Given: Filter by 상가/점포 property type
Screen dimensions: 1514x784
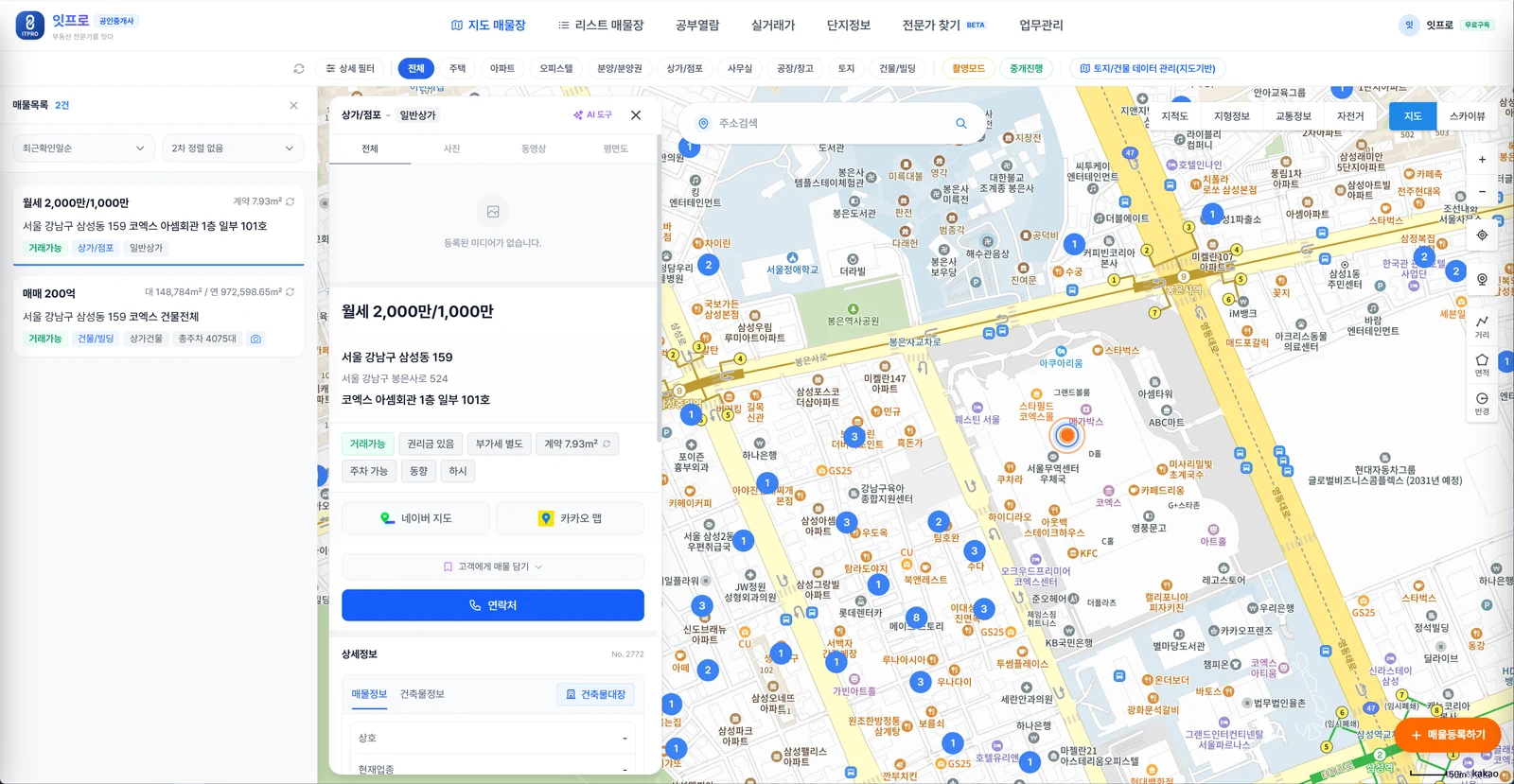Looking at the screenshot, I should click(684, 68).
